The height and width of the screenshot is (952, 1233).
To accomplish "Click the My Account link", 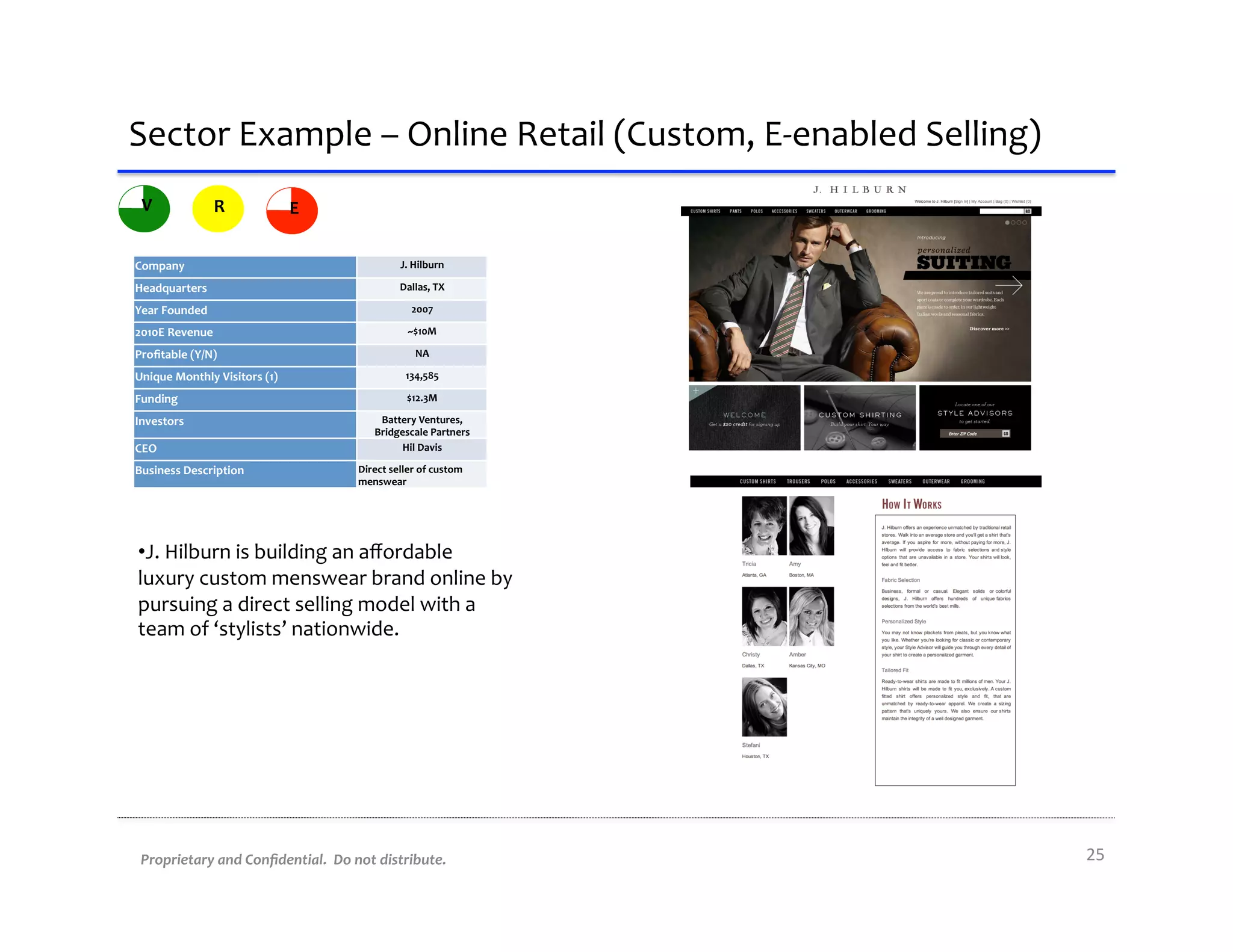I will (x=981, y=202).
